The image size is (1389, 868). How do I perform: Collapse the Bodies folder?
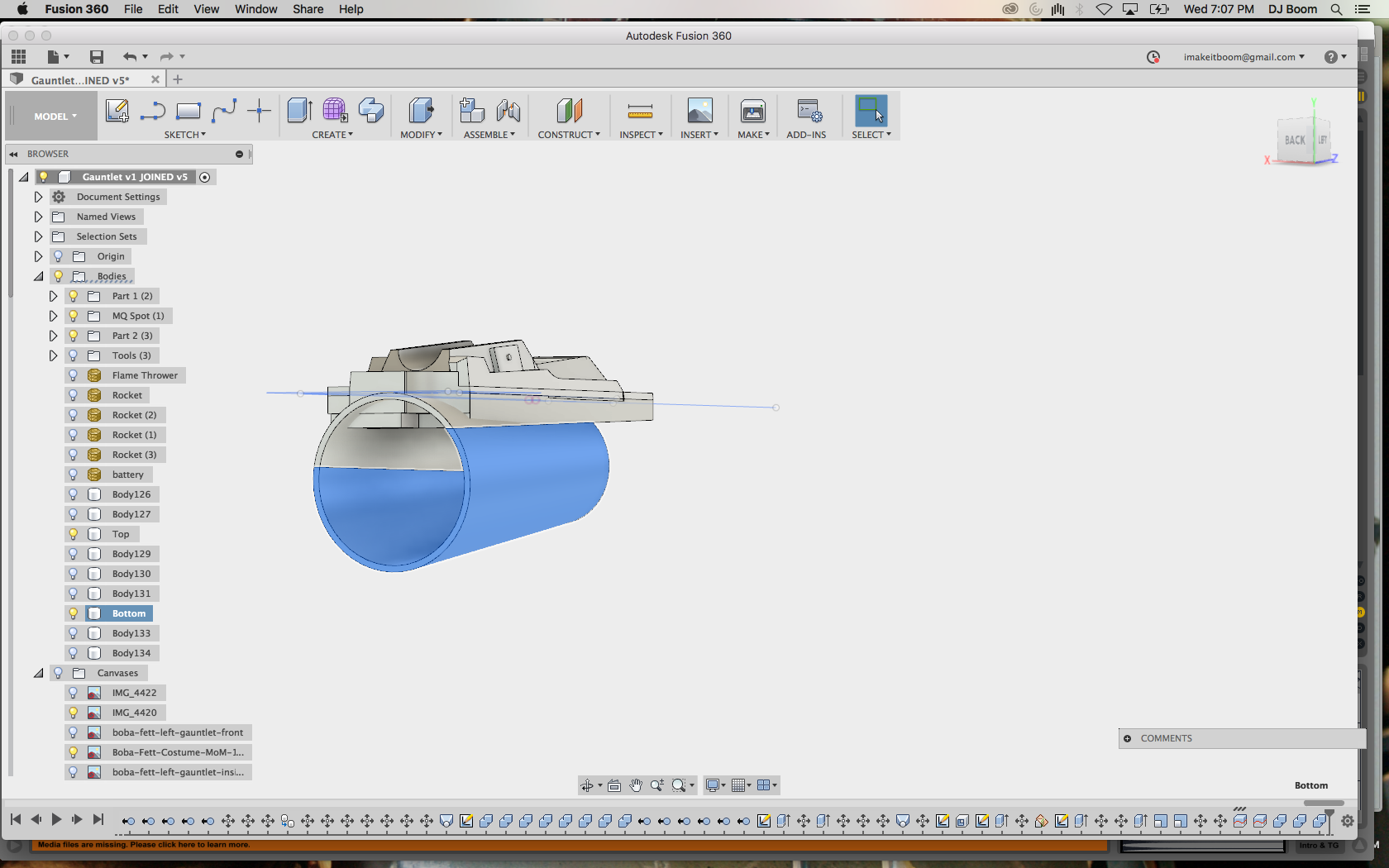tap(38, 276)
